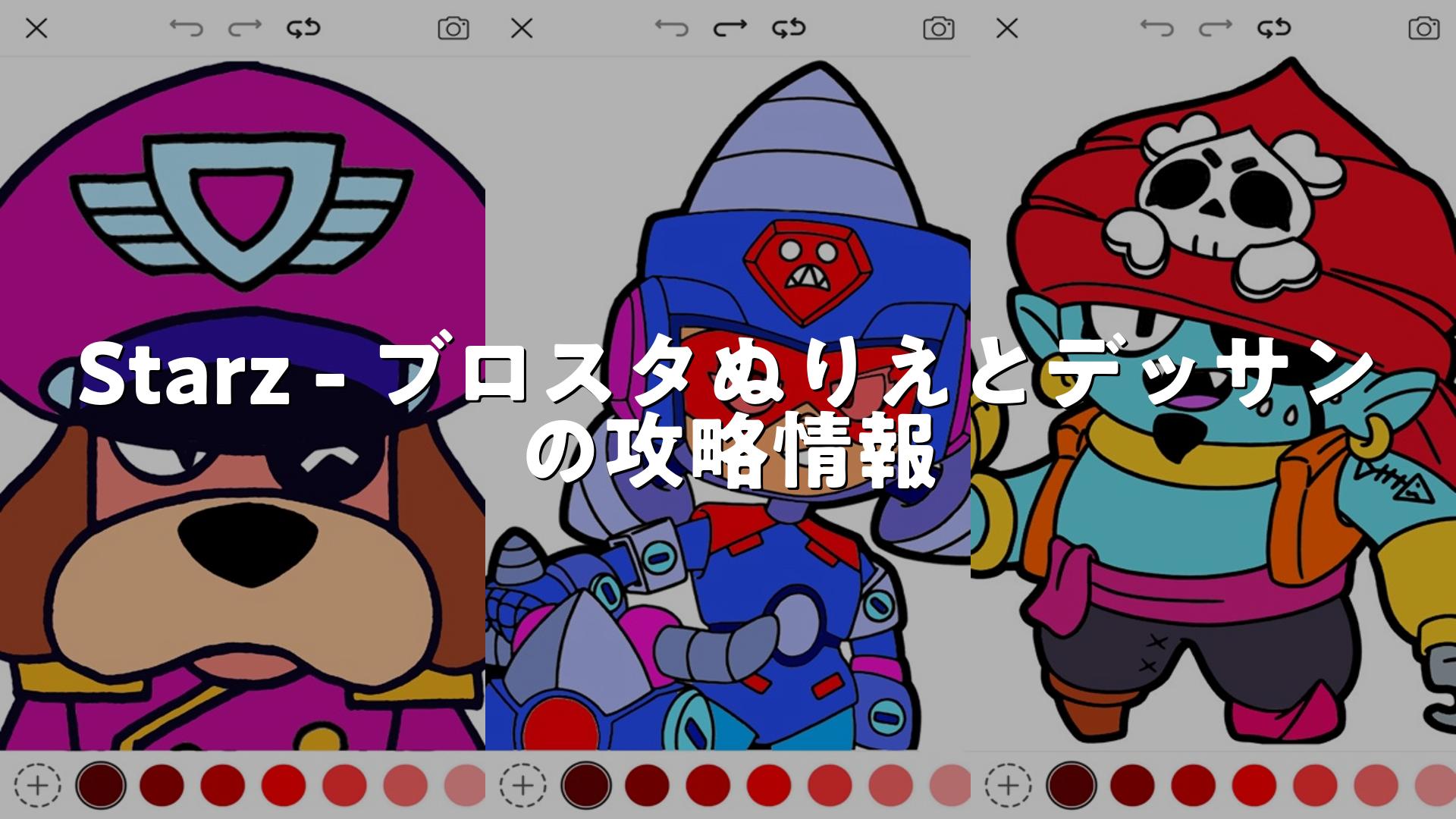Screen dimensions: 1456x819
Task: Add a custom color in the left panel
Action: [x=37, y=785]
